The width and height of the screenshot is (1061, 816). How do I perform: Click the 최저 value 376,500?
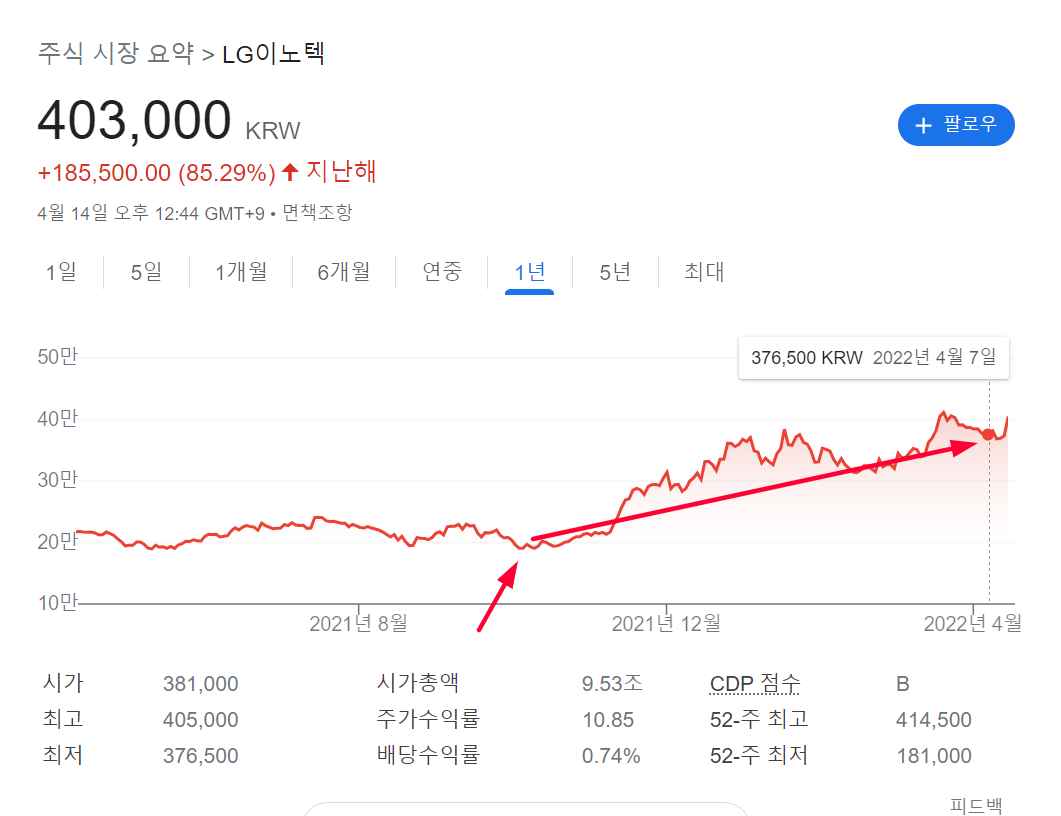click(200, 756)
